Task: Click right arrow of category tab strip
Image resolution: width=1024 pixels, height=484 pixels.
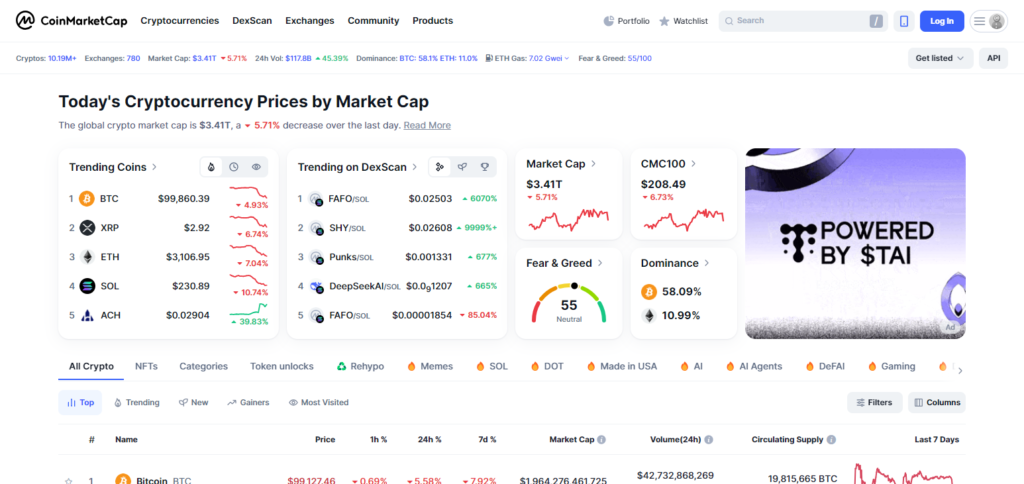Action: (x=960, y=371)
